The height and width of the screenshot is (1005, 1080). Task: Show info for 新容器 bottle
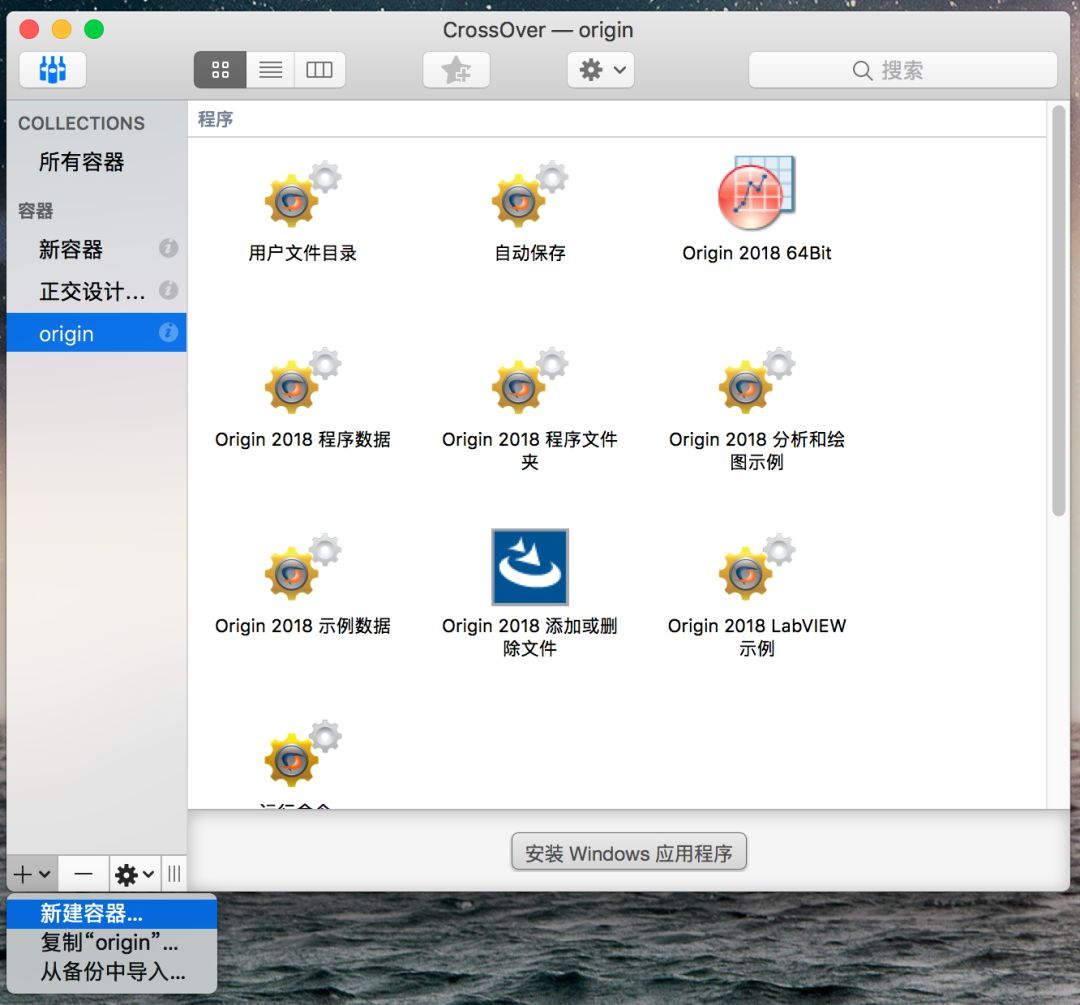click(x=168, y=248)
